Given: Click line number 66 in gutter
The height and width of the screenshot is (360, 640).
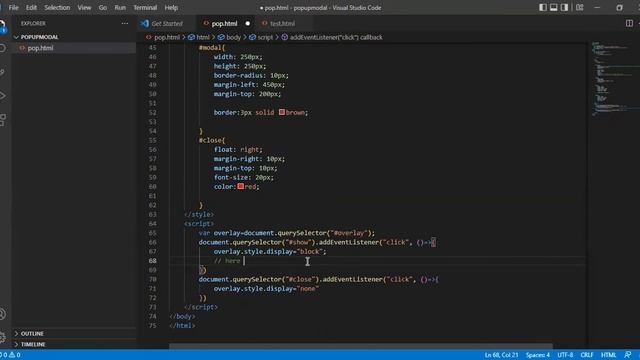Looking at the screenshot, I should [x=152, y=242].
